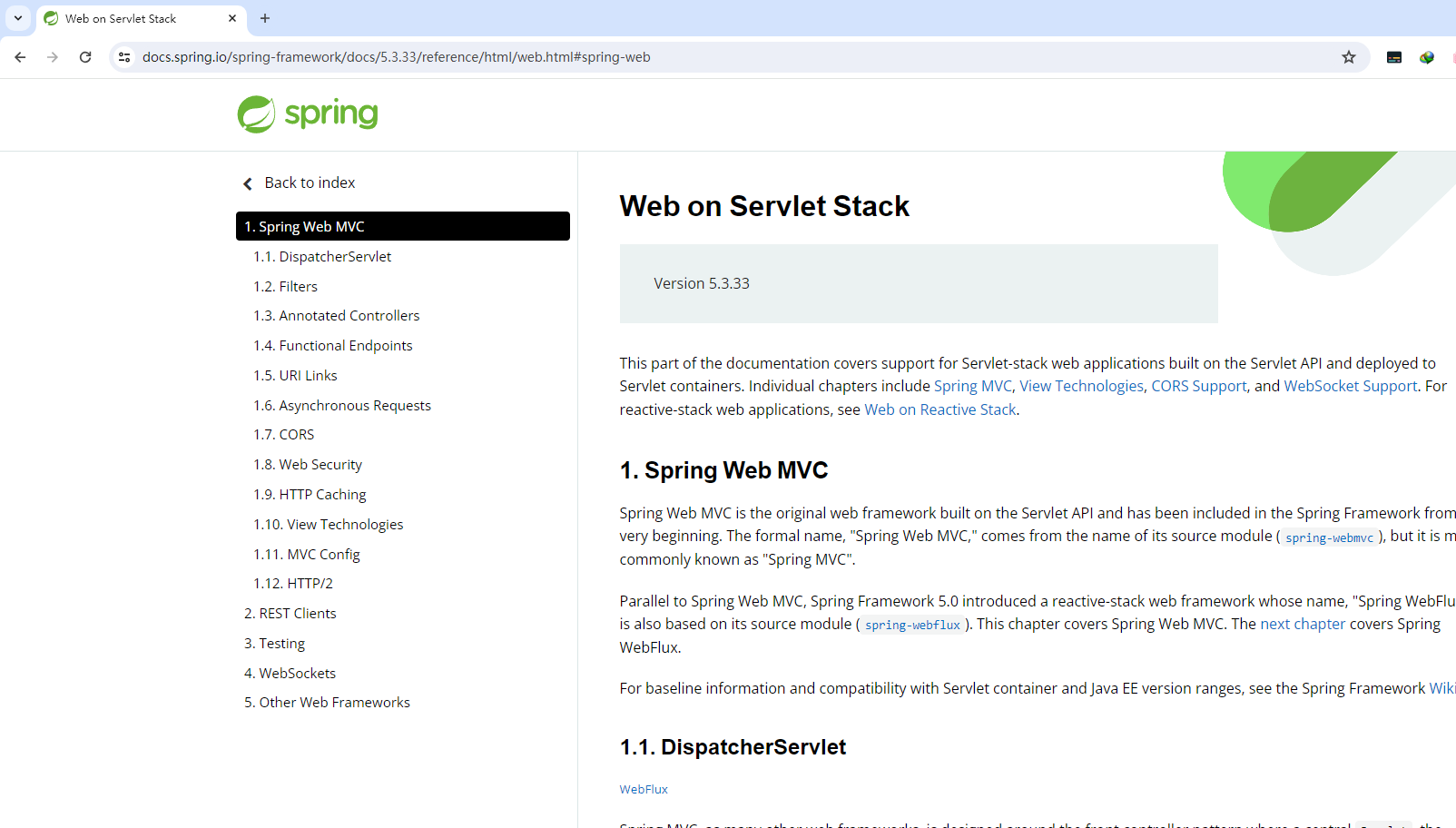This screenshot has width=1456, height=828.
Task: Click the browser forward arrow
Action: pyautogui.click(x=53, y=57)
